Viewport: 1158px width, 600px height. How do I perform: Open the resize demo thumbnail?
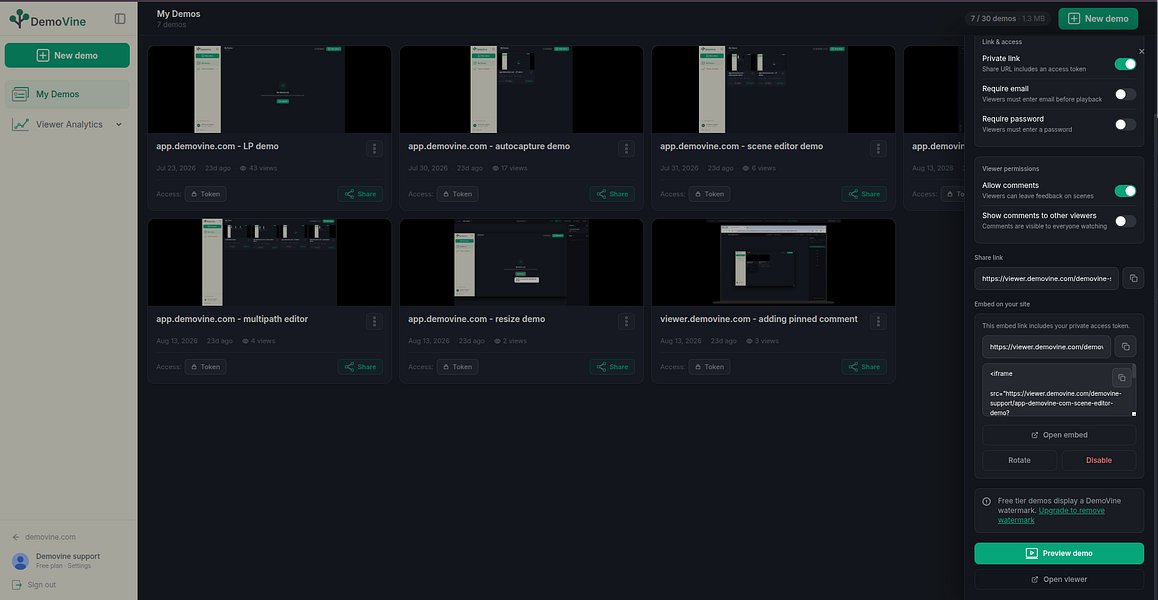[x=521, y=262]
